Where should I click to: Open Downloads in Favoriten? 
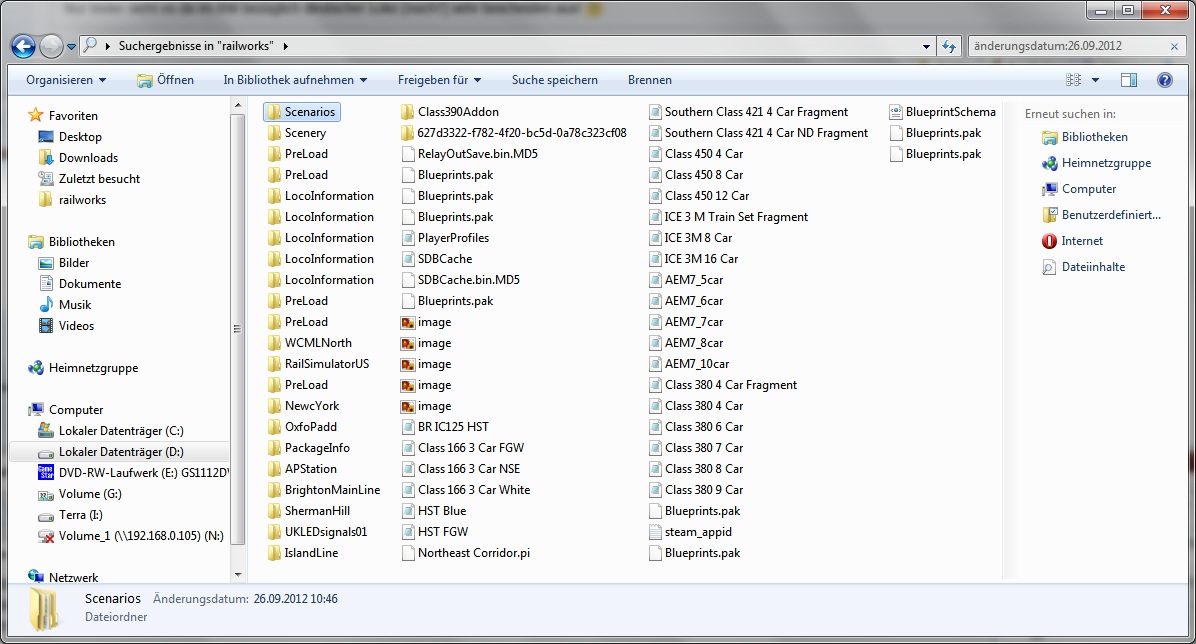(88, 158)
